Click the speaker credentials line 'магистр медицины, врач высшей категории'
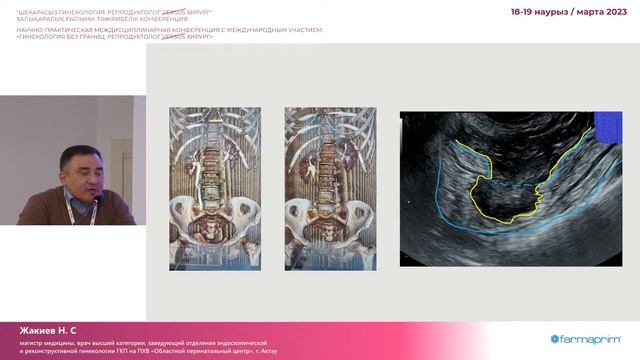The width and height of the screenshot is (640, 360). coord(143,343)
